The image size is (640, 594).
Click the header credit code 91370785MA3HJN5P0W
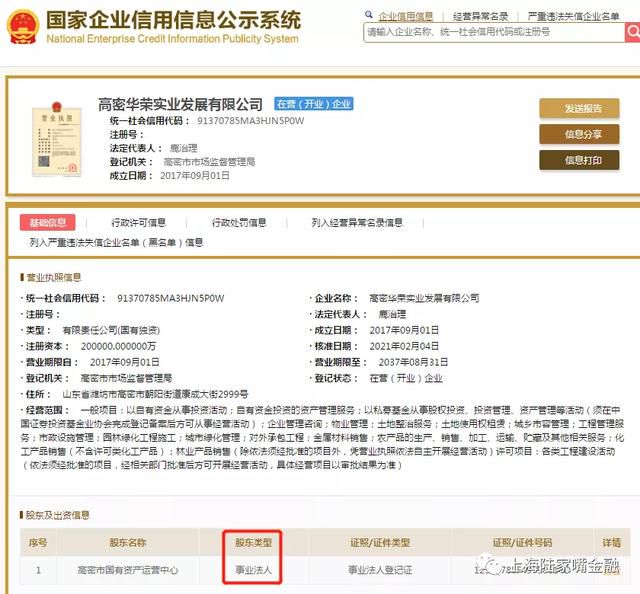tap(250, 121)
